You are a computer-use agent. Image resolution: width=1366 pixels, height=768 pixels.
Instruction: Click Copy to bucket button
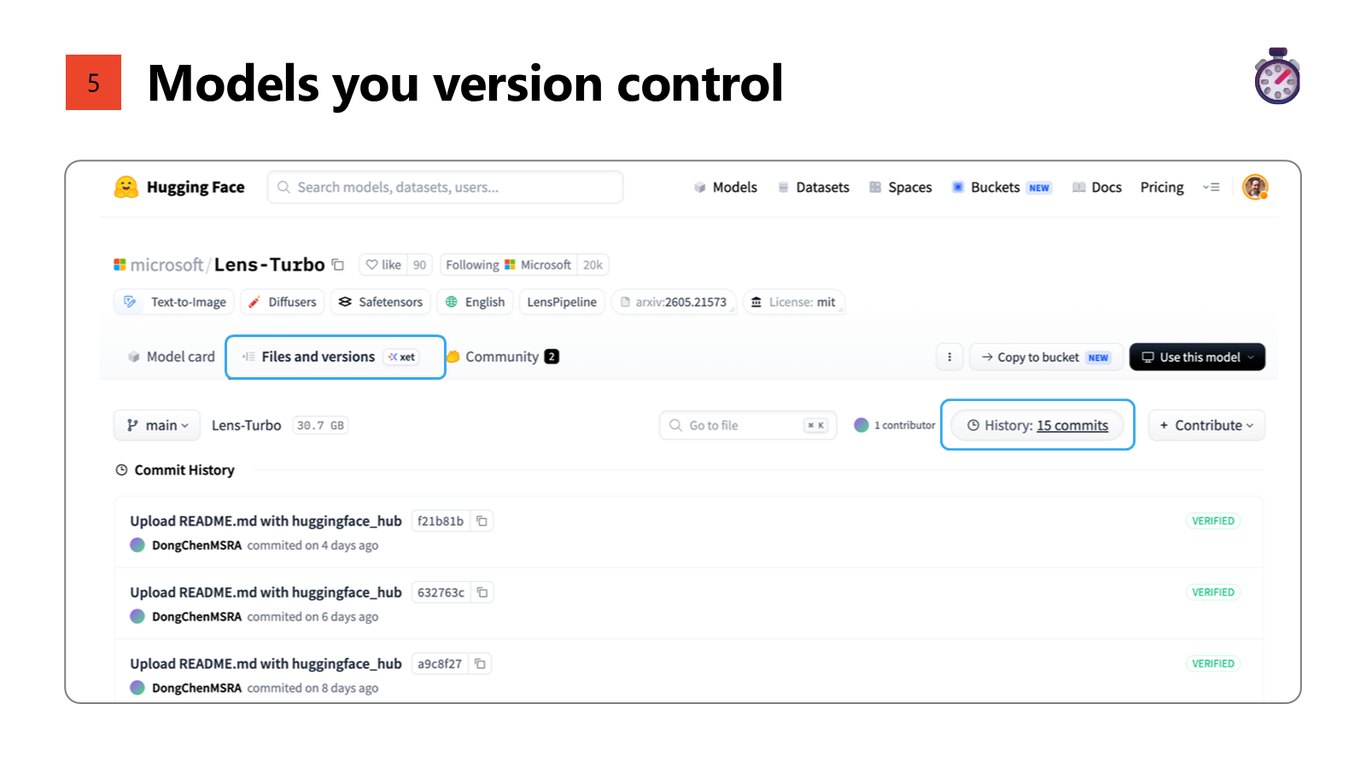(1046, 357)
